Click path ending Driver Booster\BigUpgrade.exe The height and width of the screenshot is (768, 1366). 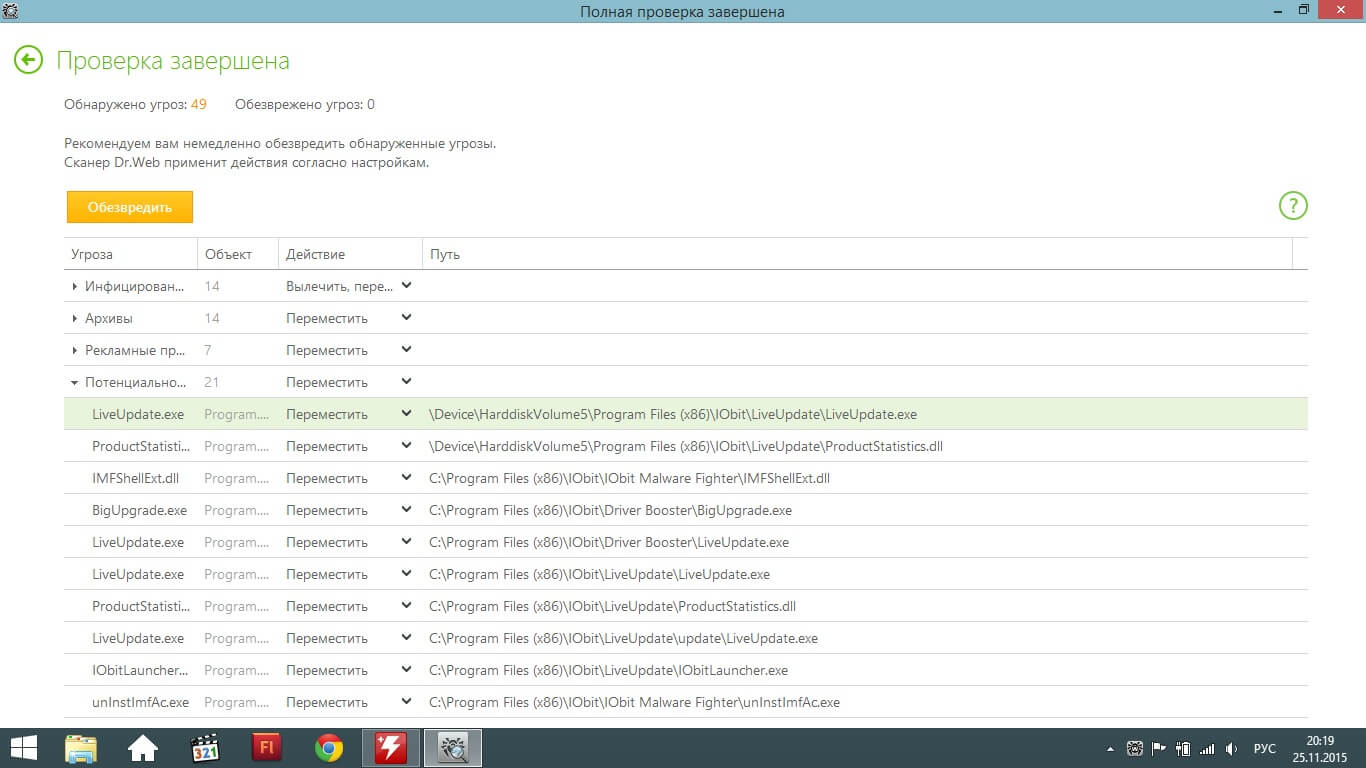610,510
